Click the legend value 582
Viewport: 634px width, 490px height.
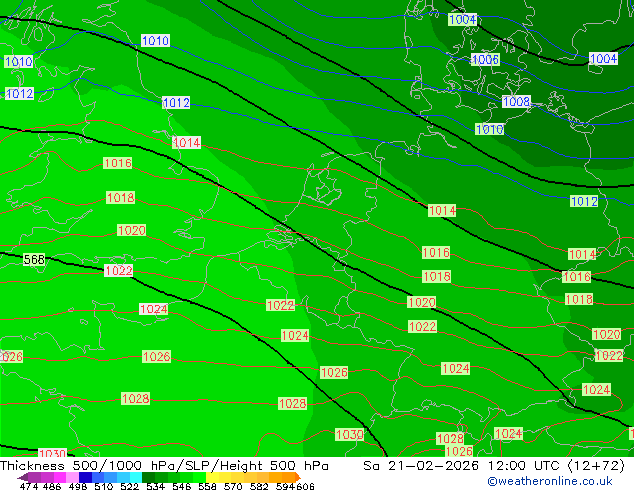(259, 486)
